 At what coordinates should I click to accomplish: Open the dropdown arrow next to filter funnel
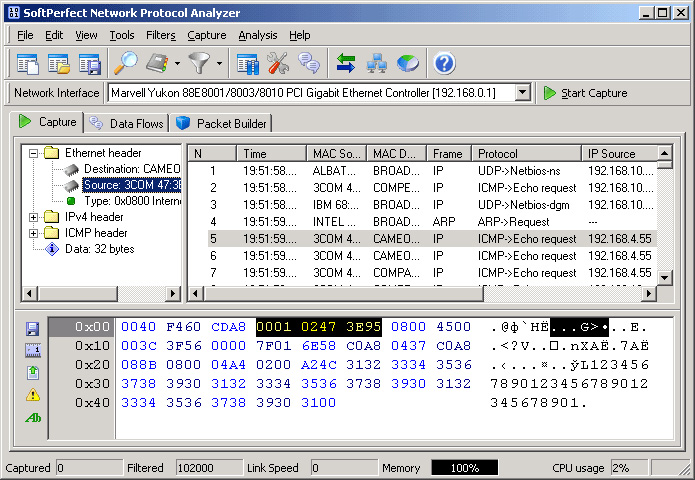coord(219,64)
